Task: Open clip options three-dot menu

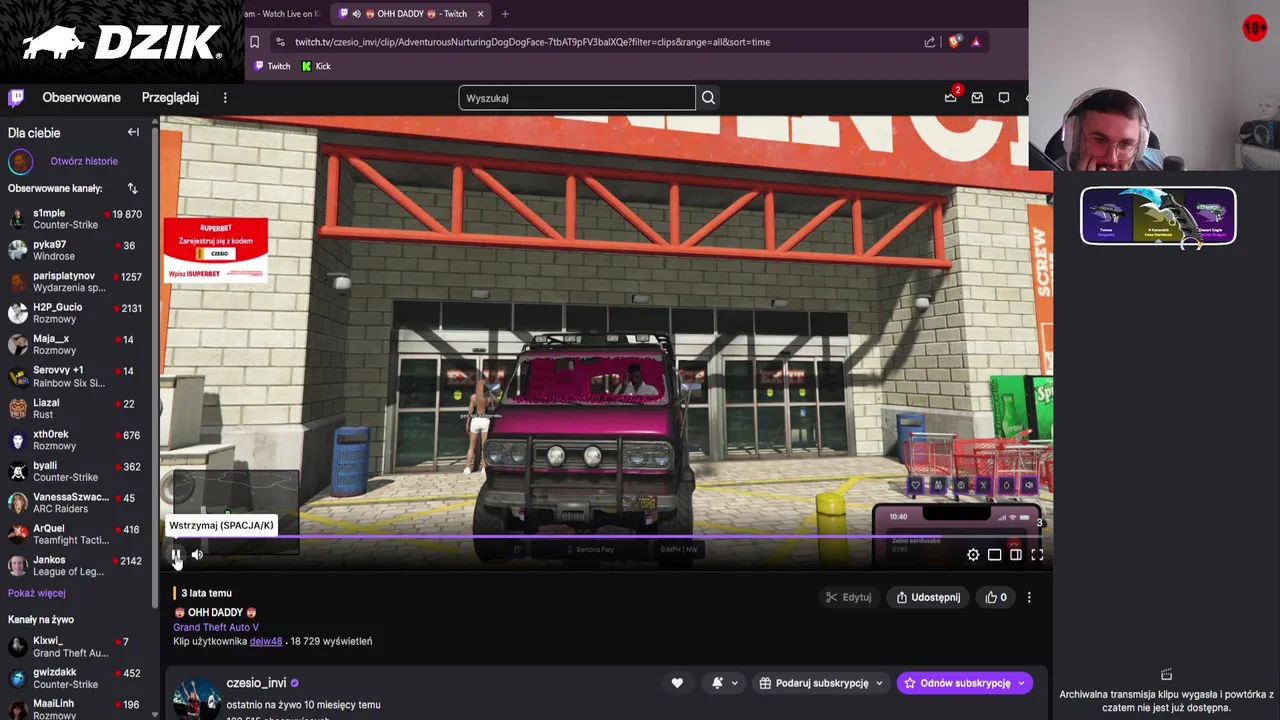Action: [x=1029, y=597]
